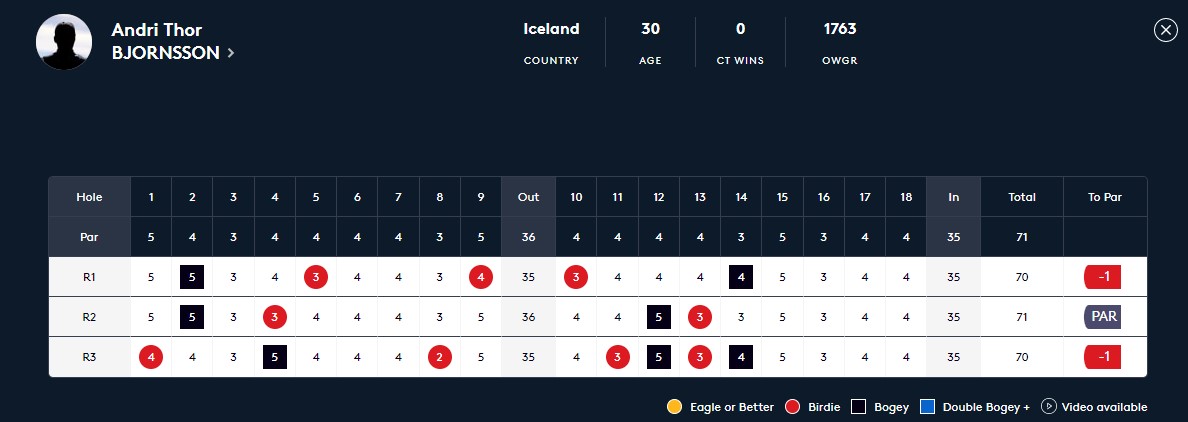Screen dimensions: 1188x422
Task: Open Andri Thor BJORNSSON name link
Action: pos(166,41)
